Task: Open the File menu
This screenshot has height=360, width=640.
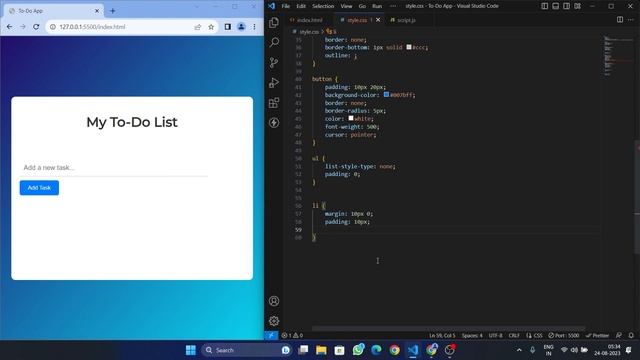Action: click(x=286, y=6)
